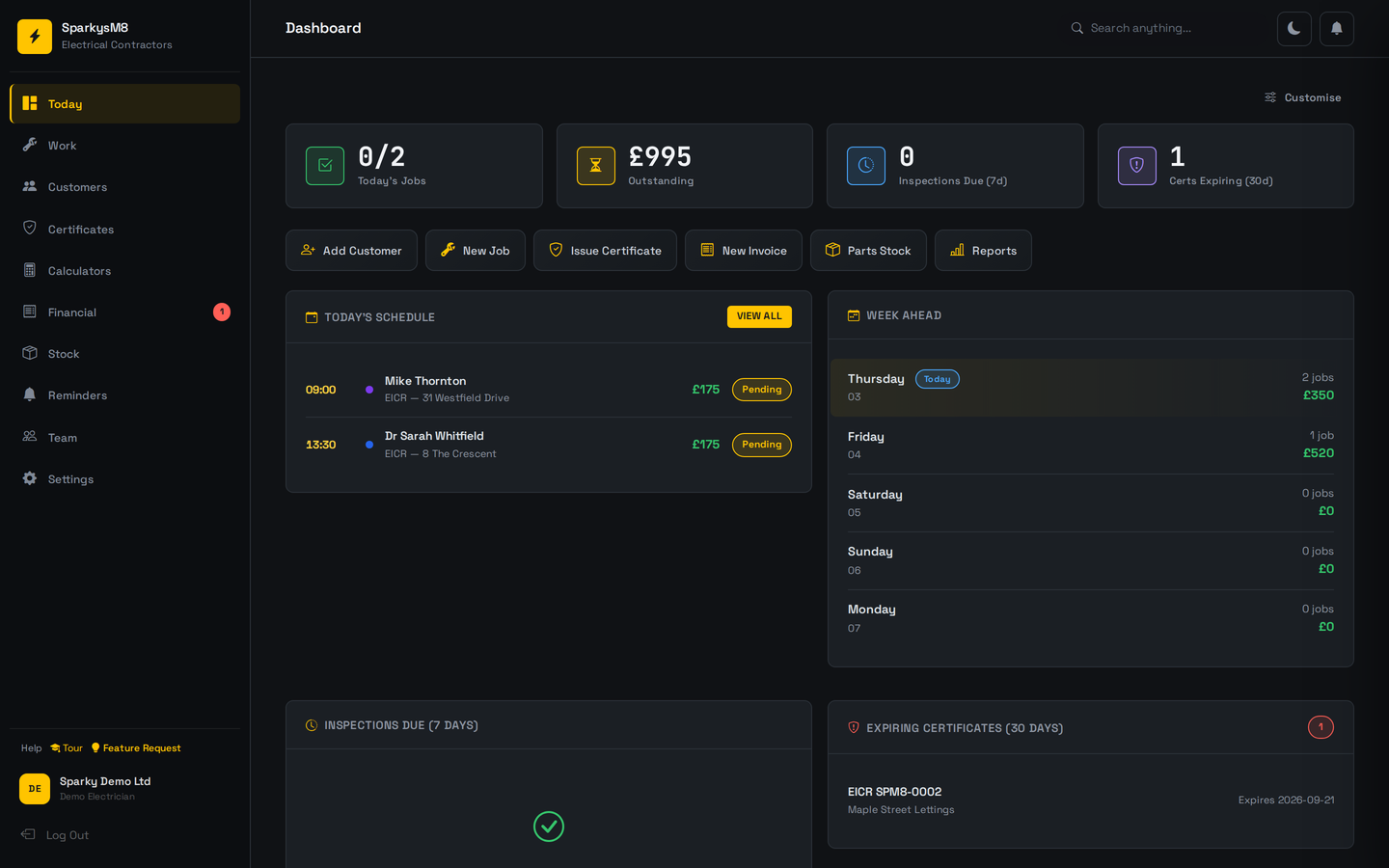The image size is (1389, 868).
Task: Click the Today tag on Thursday
Action: (938, 379)
